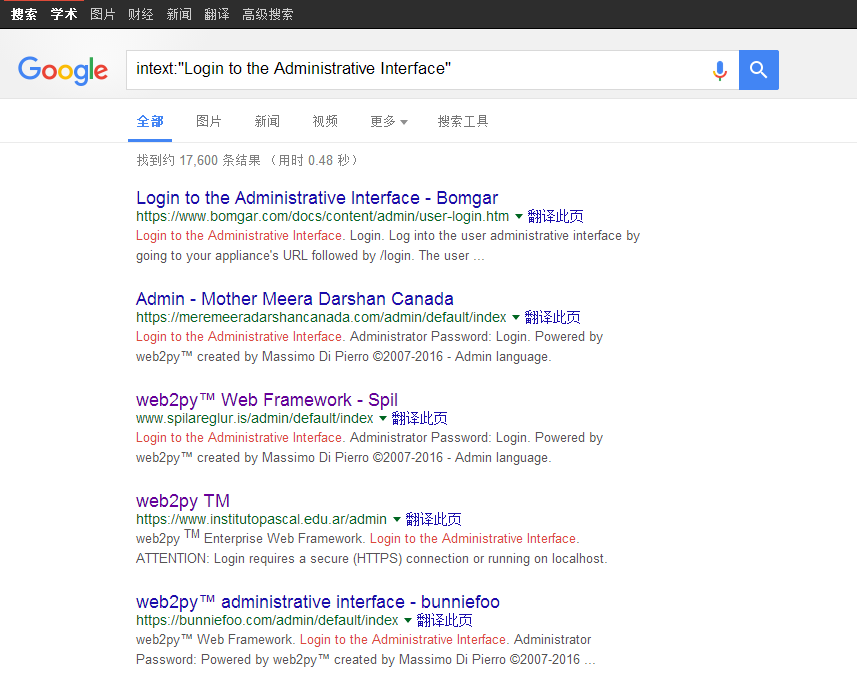Click 翻译此页 for the Spil result
Viewport: 857px width, 691px height.
tap(420, 419)
